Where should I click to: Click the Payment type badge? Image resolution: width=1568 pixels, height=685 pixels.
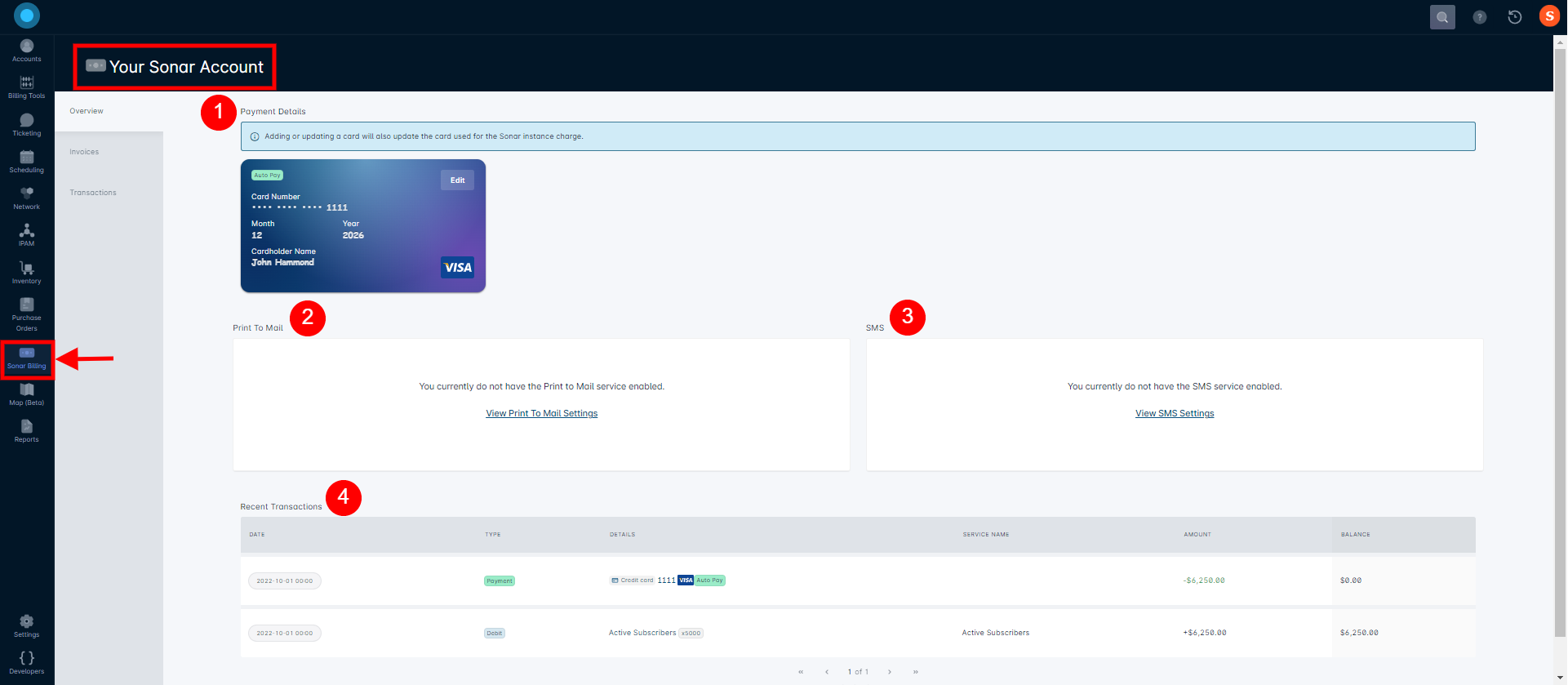coord(500,581)
